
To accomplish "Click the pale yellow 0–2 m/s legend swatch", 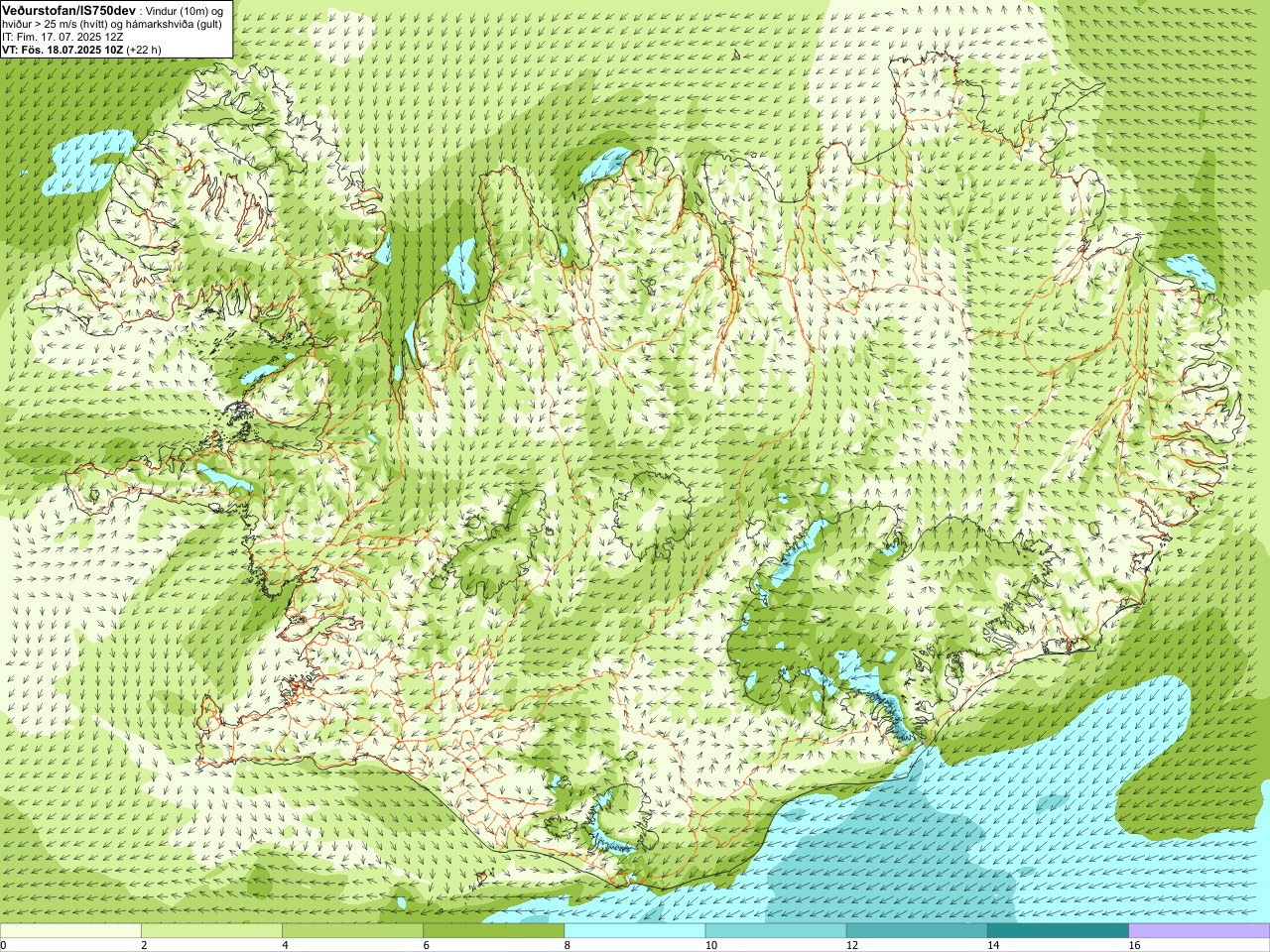I will pyautogui.click(x=70, y=931).
